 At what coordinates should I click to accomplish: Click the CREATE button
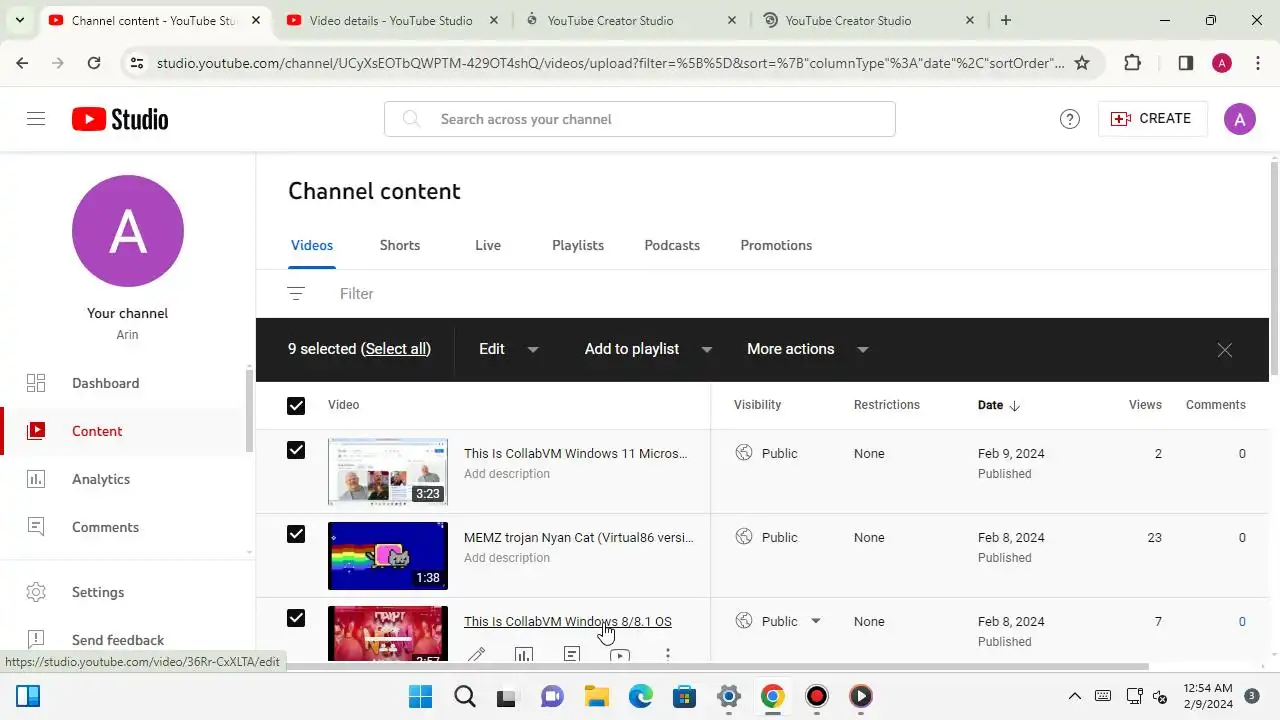1152,118
